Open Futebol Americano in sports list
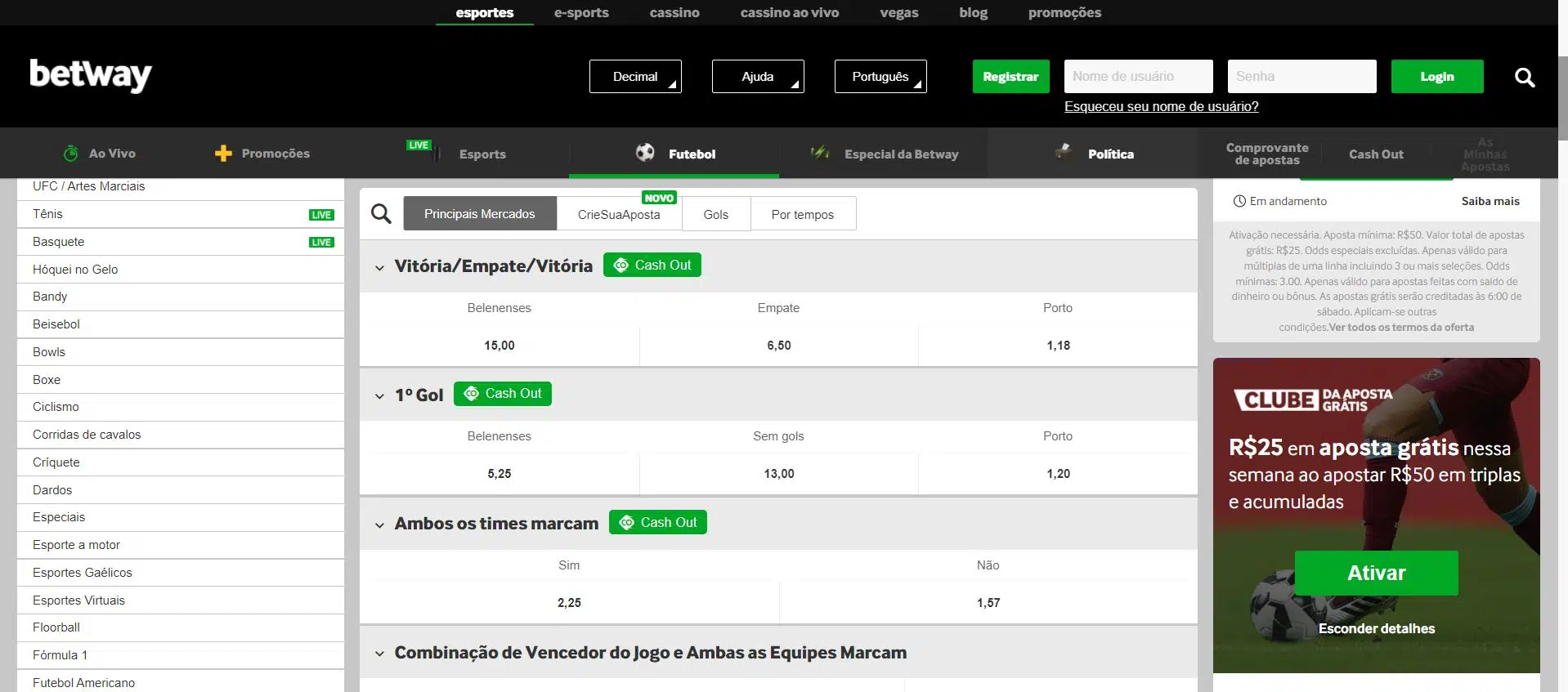Screen dimensions: 1568x692 point(180,682)
